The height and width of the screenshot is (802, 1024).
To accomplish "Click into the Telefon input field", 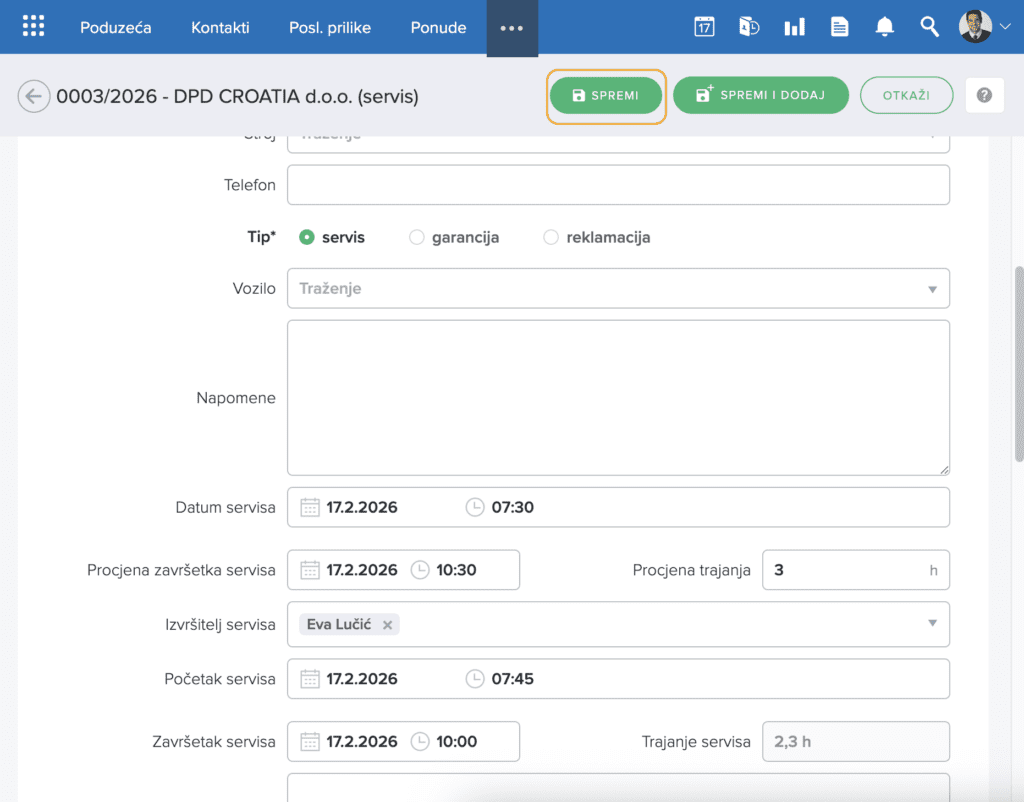I will tap(618, 185).
